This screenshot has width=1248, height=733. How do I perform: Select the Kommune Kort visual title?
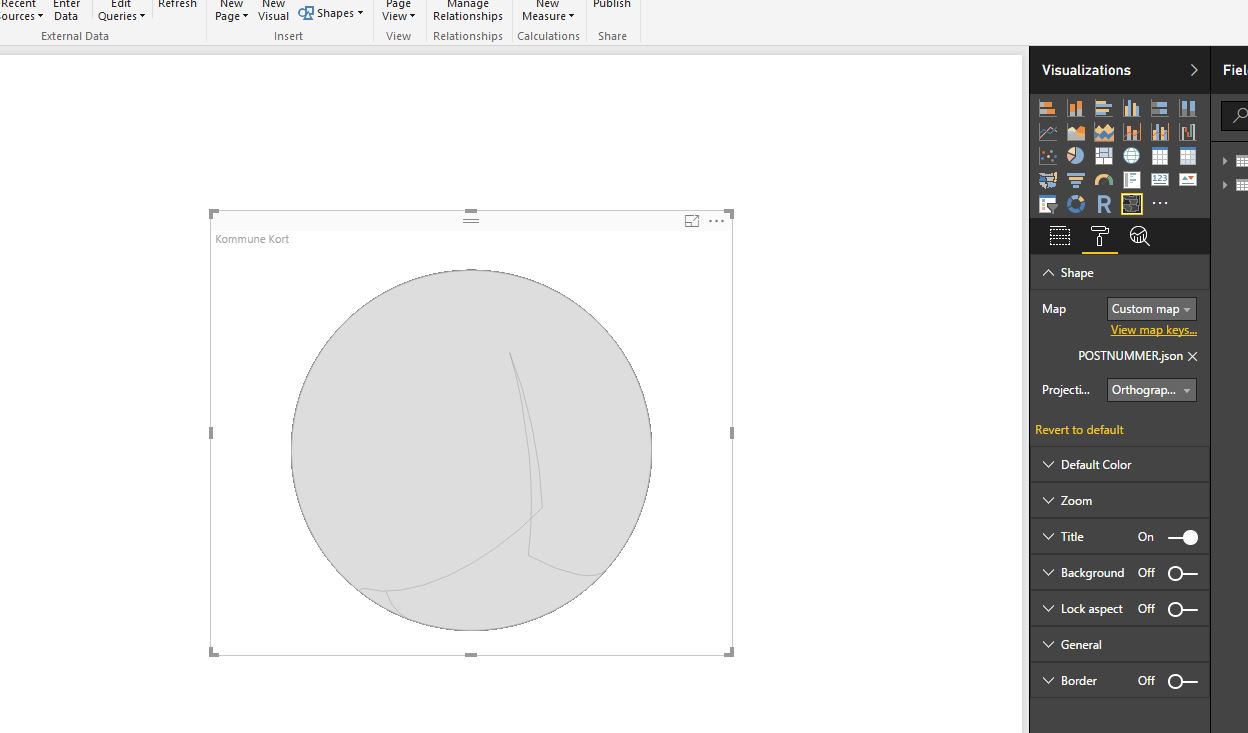pos(252,239)
